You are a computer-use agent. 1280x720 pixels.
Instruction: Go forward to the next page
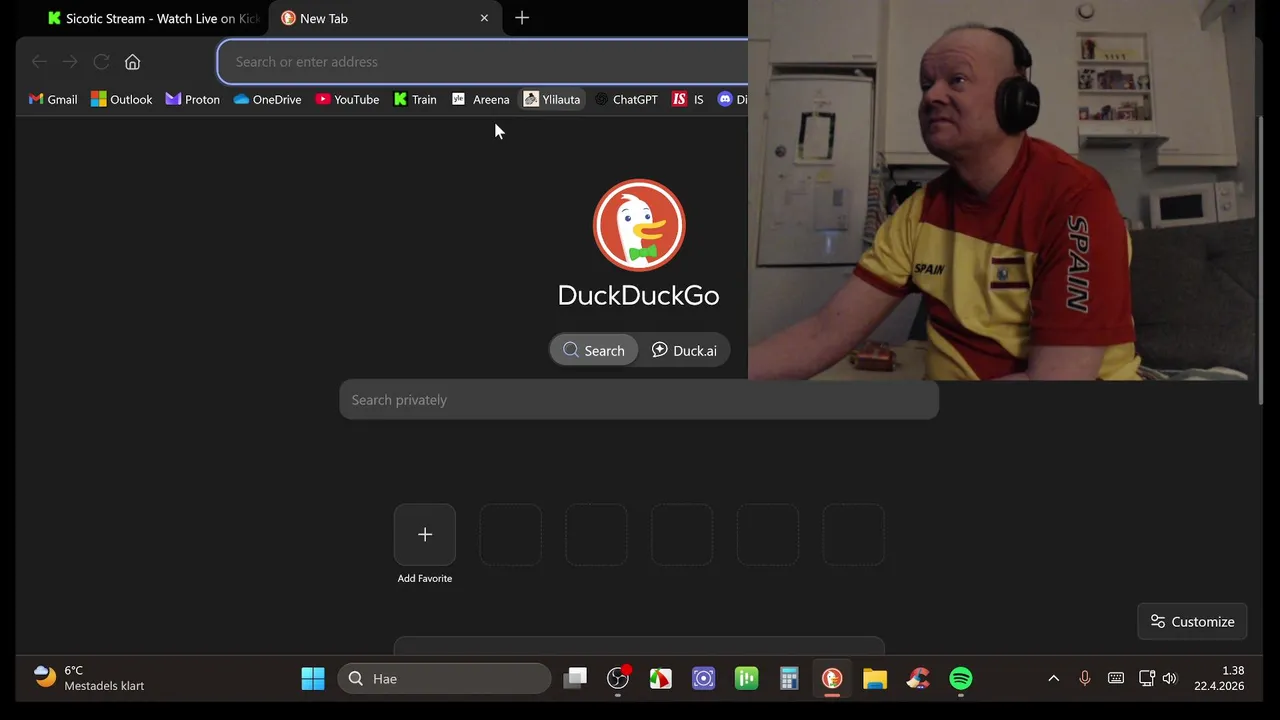(70, 62)
